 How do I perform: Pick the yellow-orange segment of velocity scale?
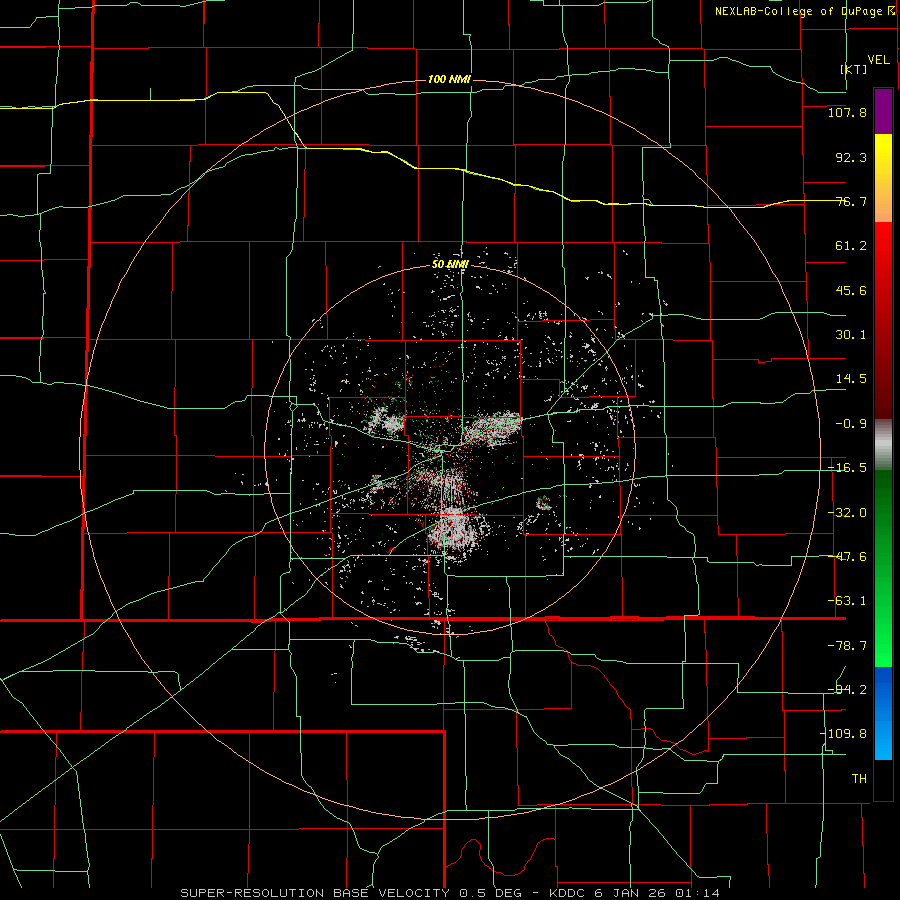click(883, 178)
